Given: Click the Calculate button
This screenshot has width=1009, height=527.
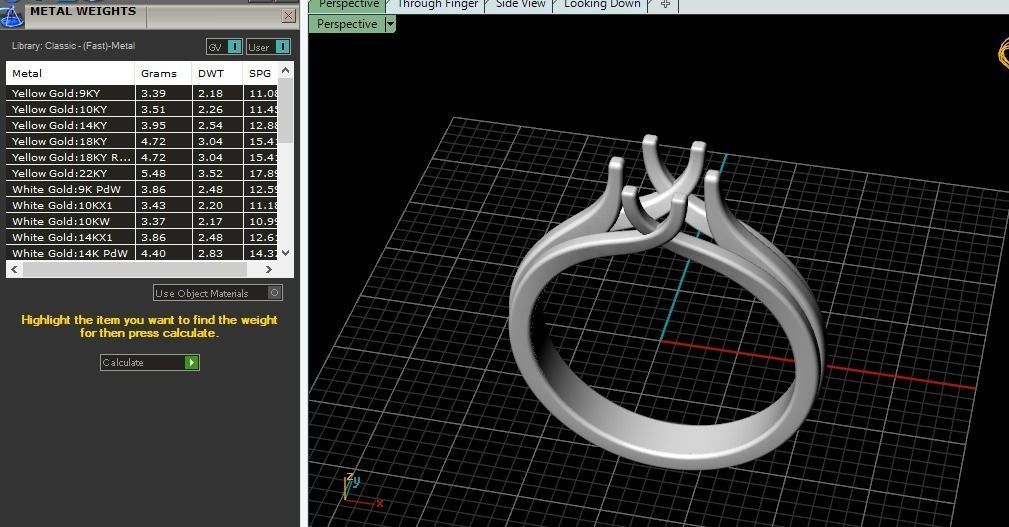Looking at the screenshot, I should pos(149,362).
